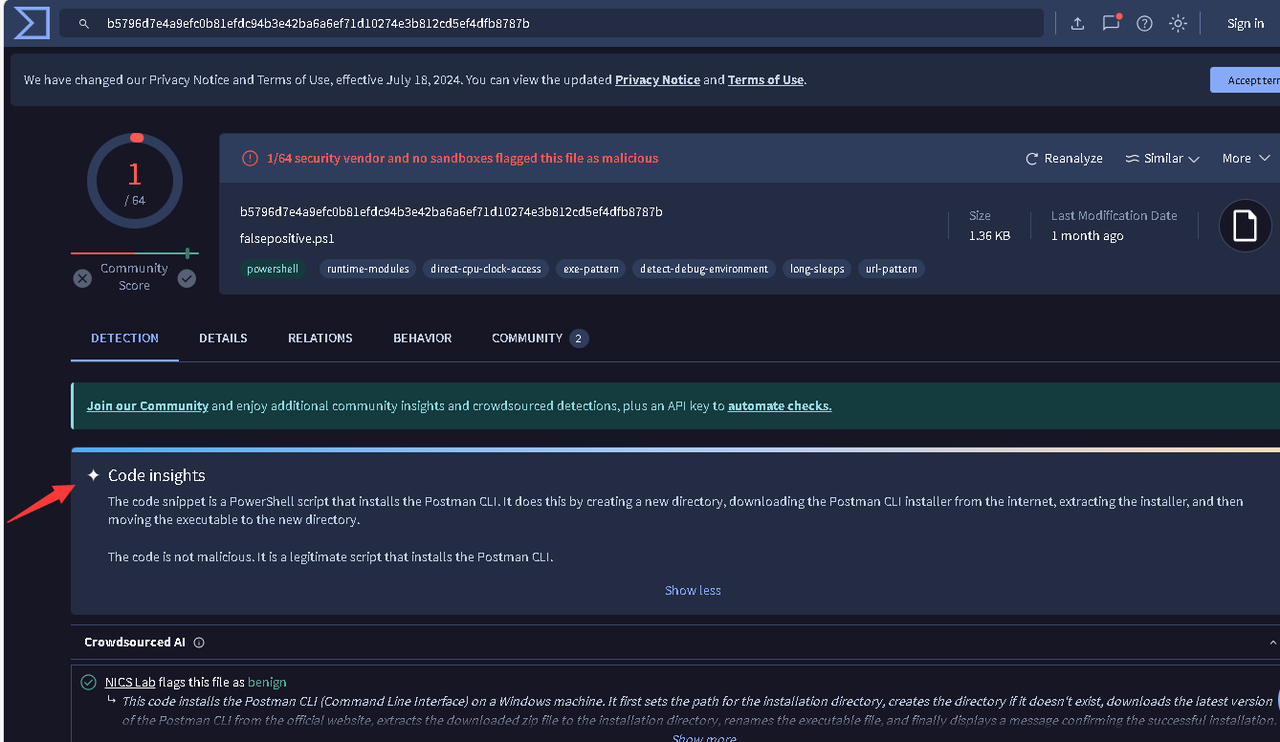The height and width of the screenshot is (742, 1280).
Task: Toggle the light/dark theme sun icon
Action: tap(1177, 22)
